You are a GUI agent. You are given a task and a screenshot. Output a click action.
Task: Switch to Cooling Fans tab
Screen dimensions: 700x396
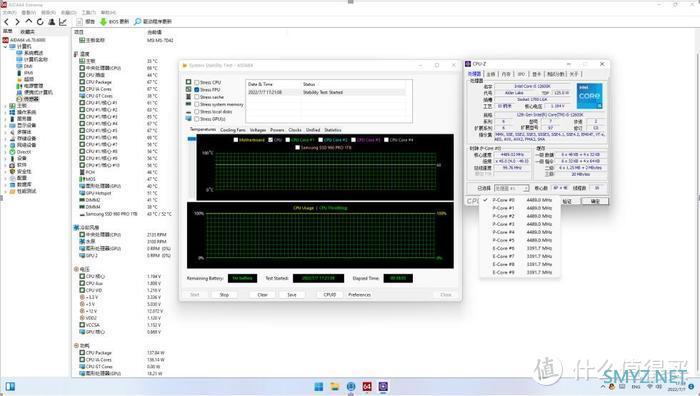(x=233, y=130)
